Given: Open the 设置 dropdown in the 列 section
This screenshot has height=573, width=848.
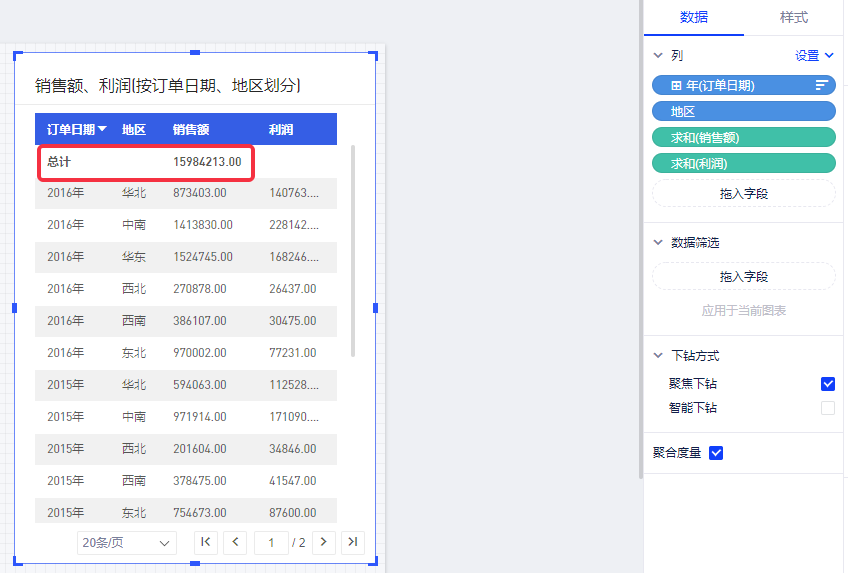Looking at the screenshot, I should pyautogui.click(x=814, y=56).
